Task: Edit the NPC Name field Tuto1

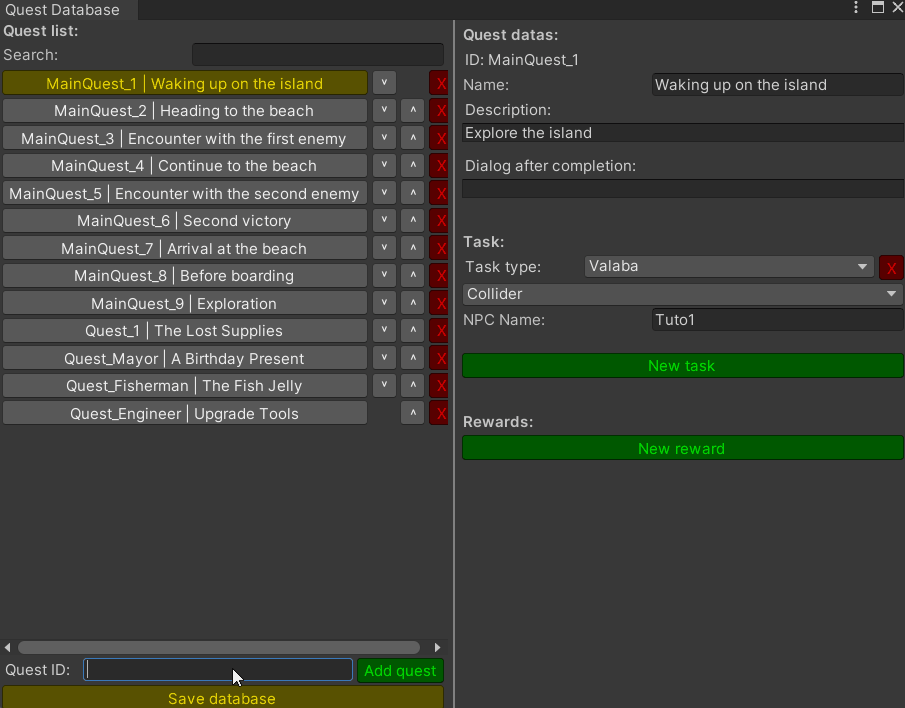Action: 777,320
